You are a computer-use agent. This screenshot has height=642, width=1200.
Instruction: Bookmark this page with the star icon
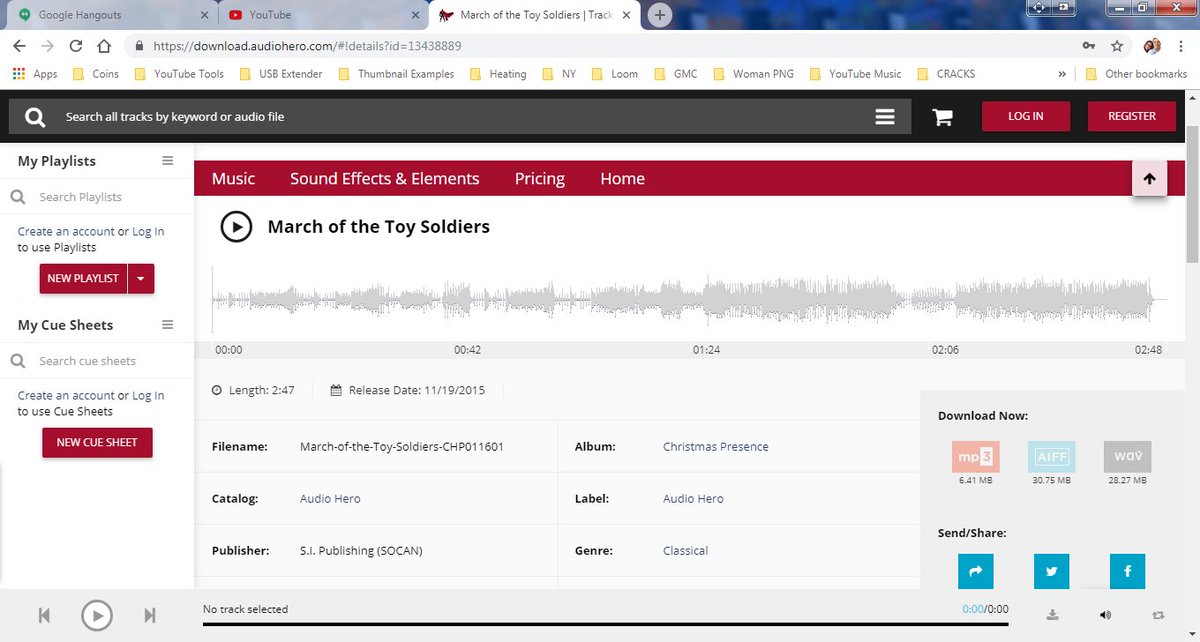click(x=1117, y=46)
